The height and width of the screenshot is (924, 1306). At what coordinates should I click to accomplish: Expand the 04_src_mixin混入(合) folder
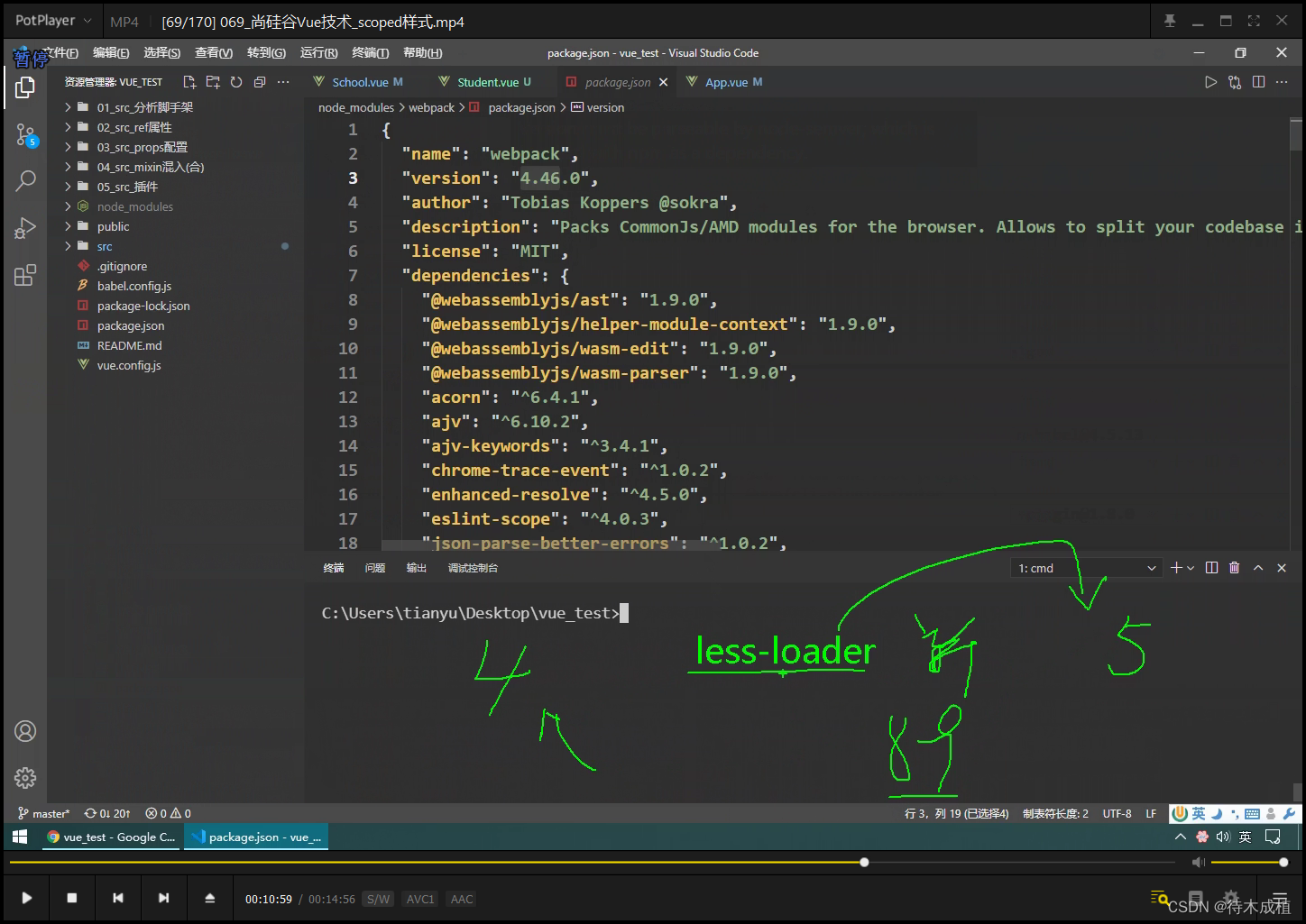151,167
